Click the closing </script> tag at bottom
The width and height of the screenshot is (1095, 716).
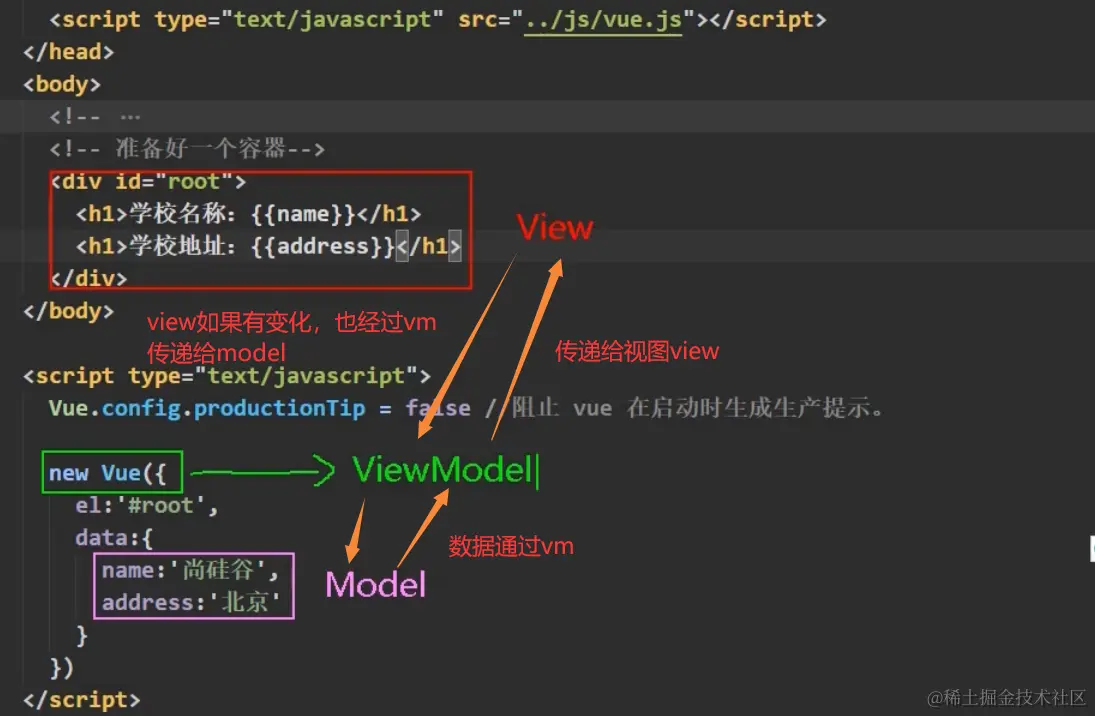pos(80,699)
